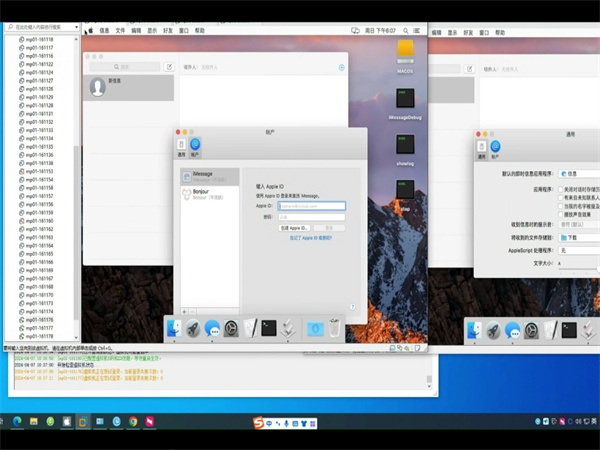This screenshot has width=600, height=450.
Task: Open Terminal icon in left VM dock
Action: pos(268,328)
